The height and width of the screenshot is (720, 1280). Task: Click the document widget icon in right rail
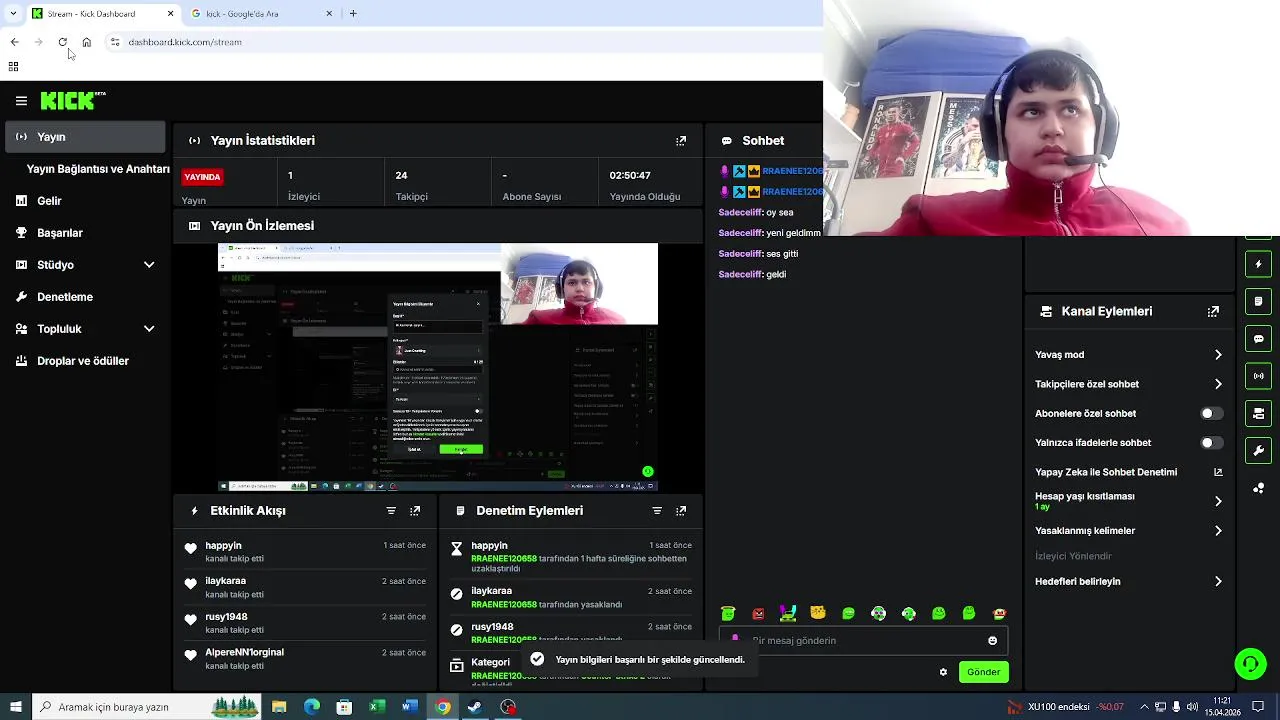[1259, 301]
